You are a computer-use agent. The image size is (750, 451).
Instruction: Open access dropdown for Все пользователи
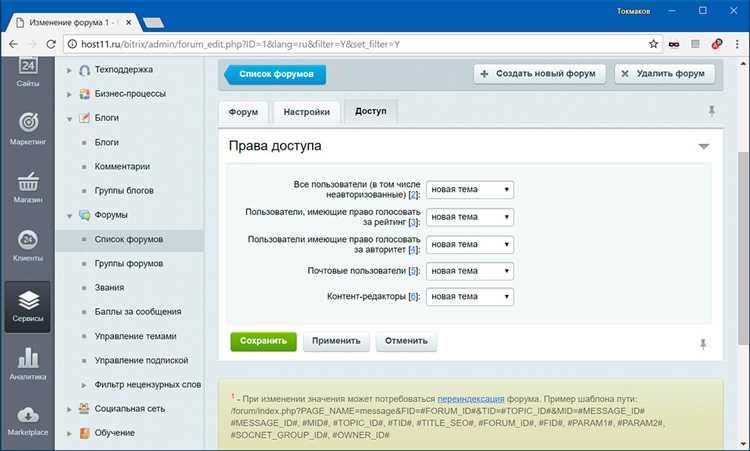(x=470, y=189)
